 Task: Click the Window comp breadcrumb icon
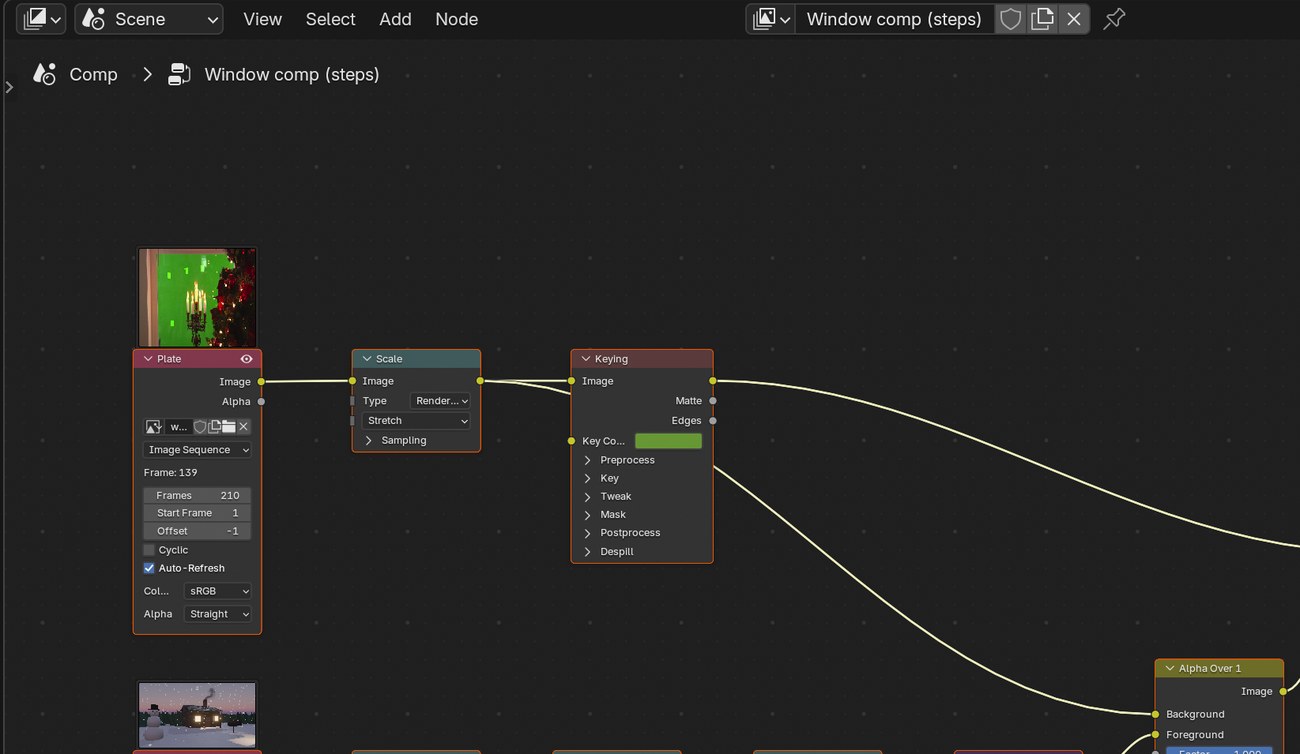point(179,74)
